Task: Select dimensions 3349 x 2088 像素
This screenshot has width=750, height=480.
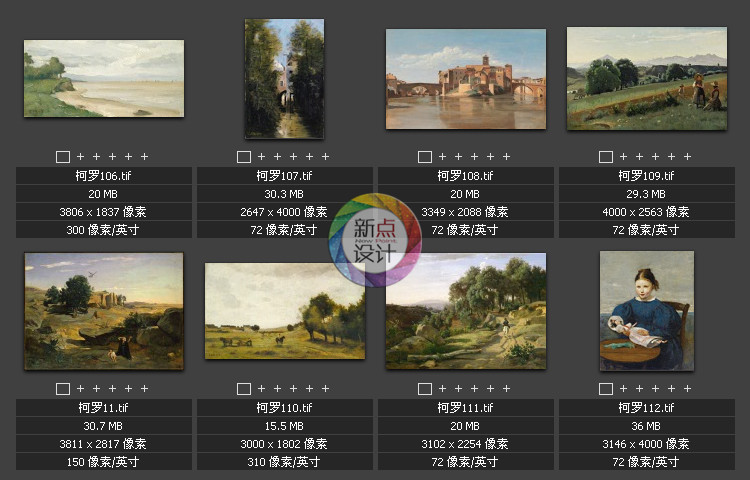Action: (x=465, y=212)
